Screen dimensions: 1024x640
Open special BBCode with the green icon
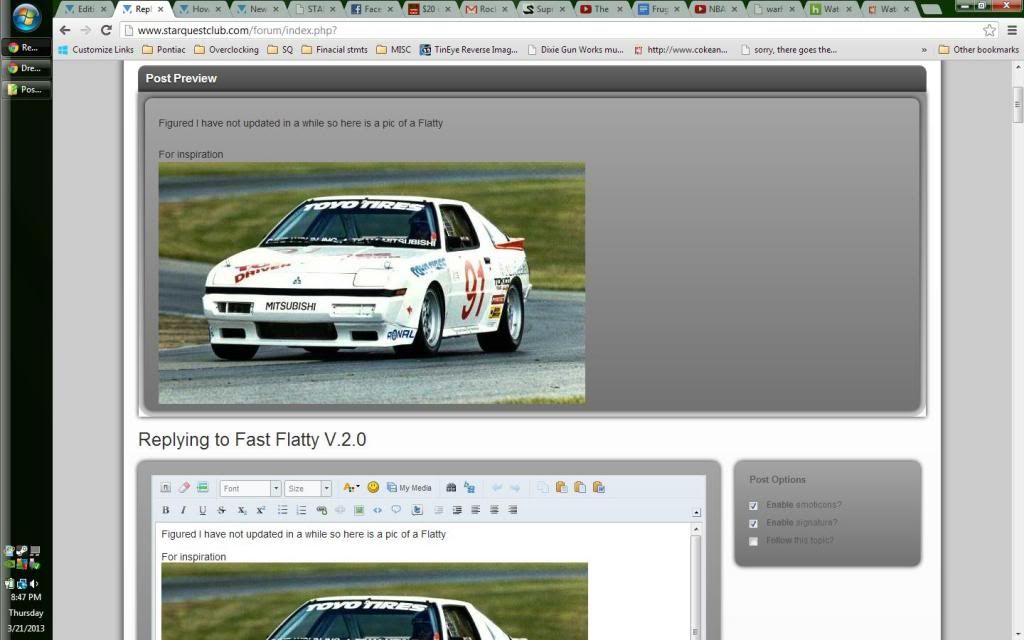pos(202,488)
